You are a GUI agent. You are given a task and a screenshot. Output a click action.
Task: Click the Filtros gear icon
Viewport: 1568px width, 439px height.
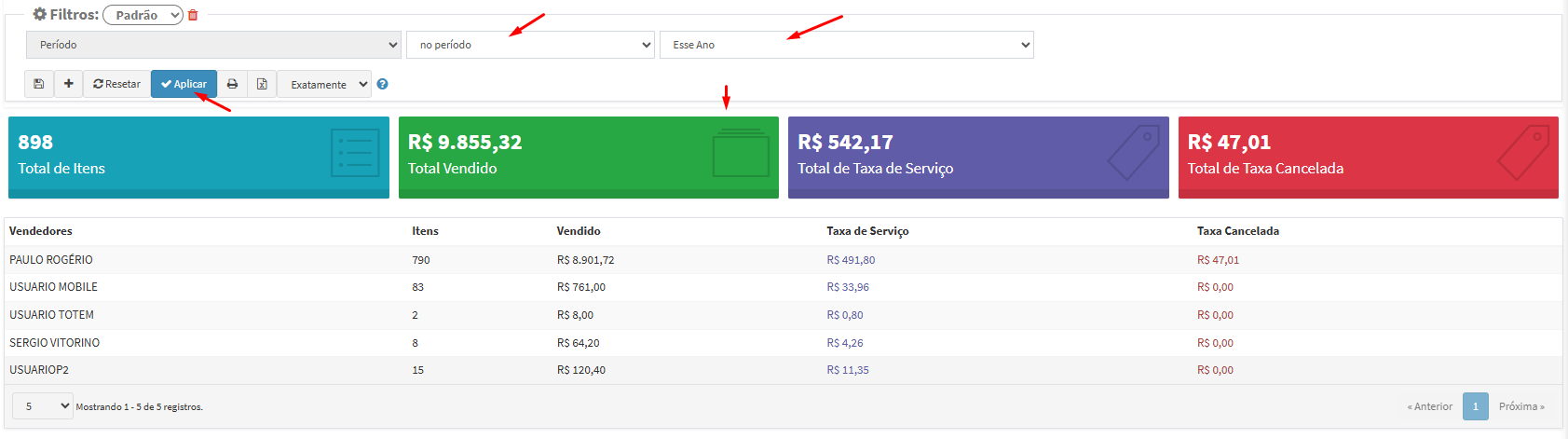coord(39,15)
